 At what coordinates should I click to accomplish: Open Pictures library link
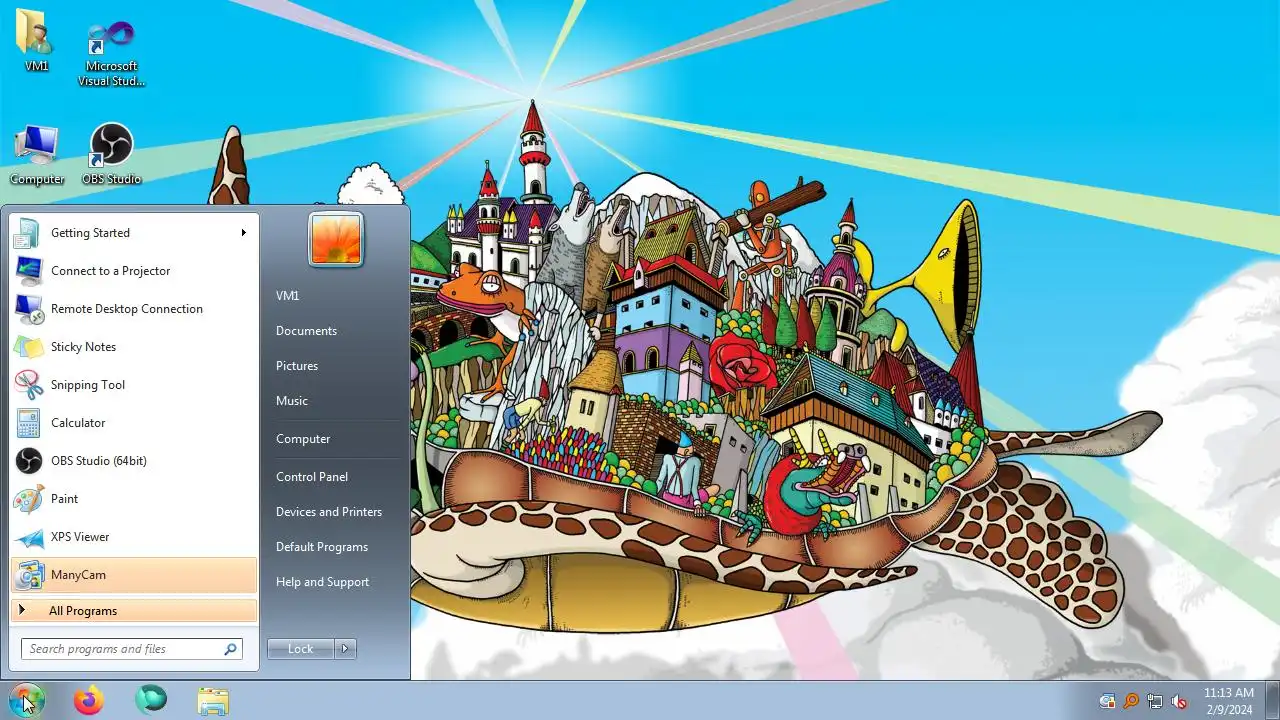(x=297, y=366)
